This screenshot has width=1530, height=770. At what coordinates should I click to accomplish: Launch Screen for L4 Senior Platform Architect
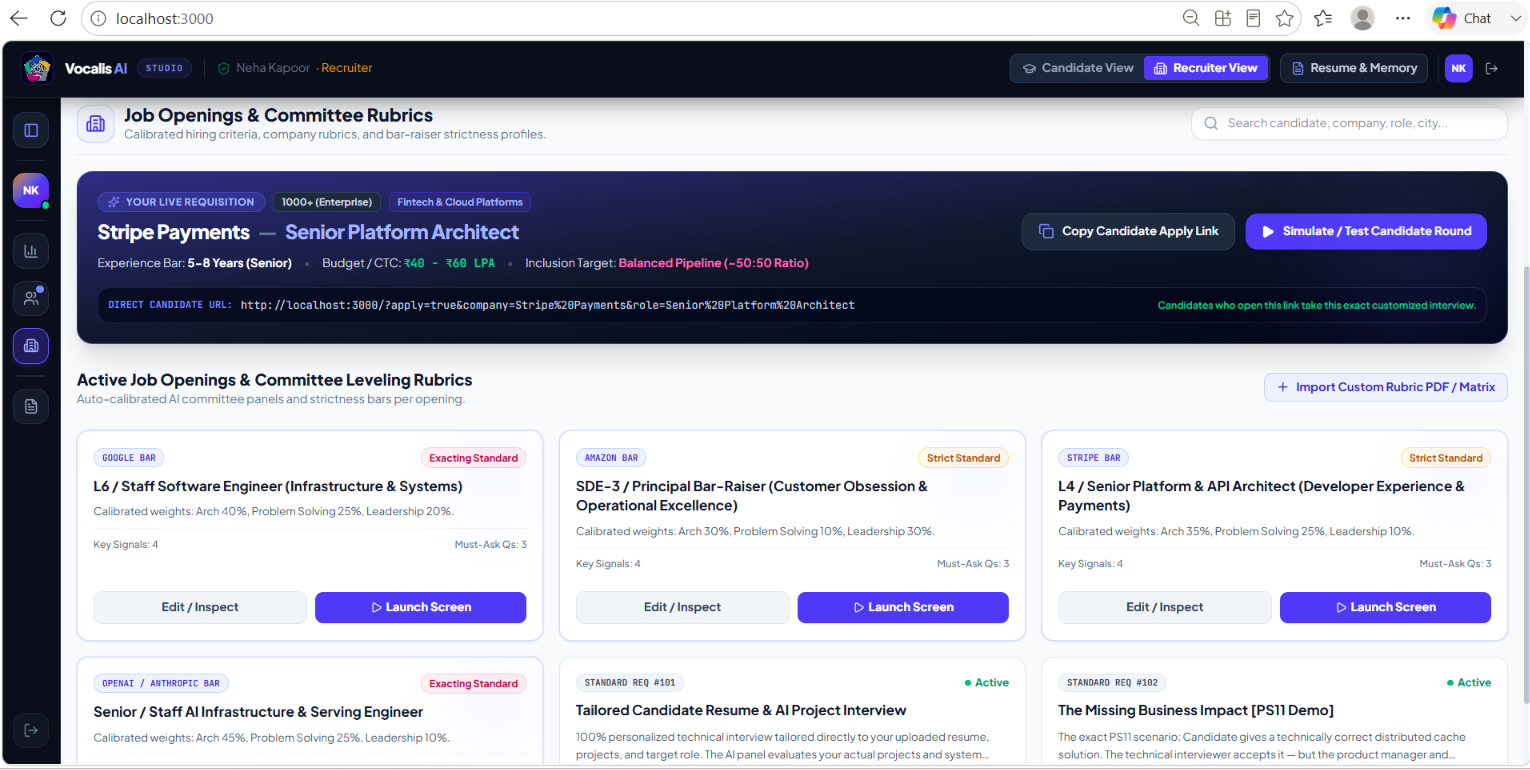tap(1385, 607)
